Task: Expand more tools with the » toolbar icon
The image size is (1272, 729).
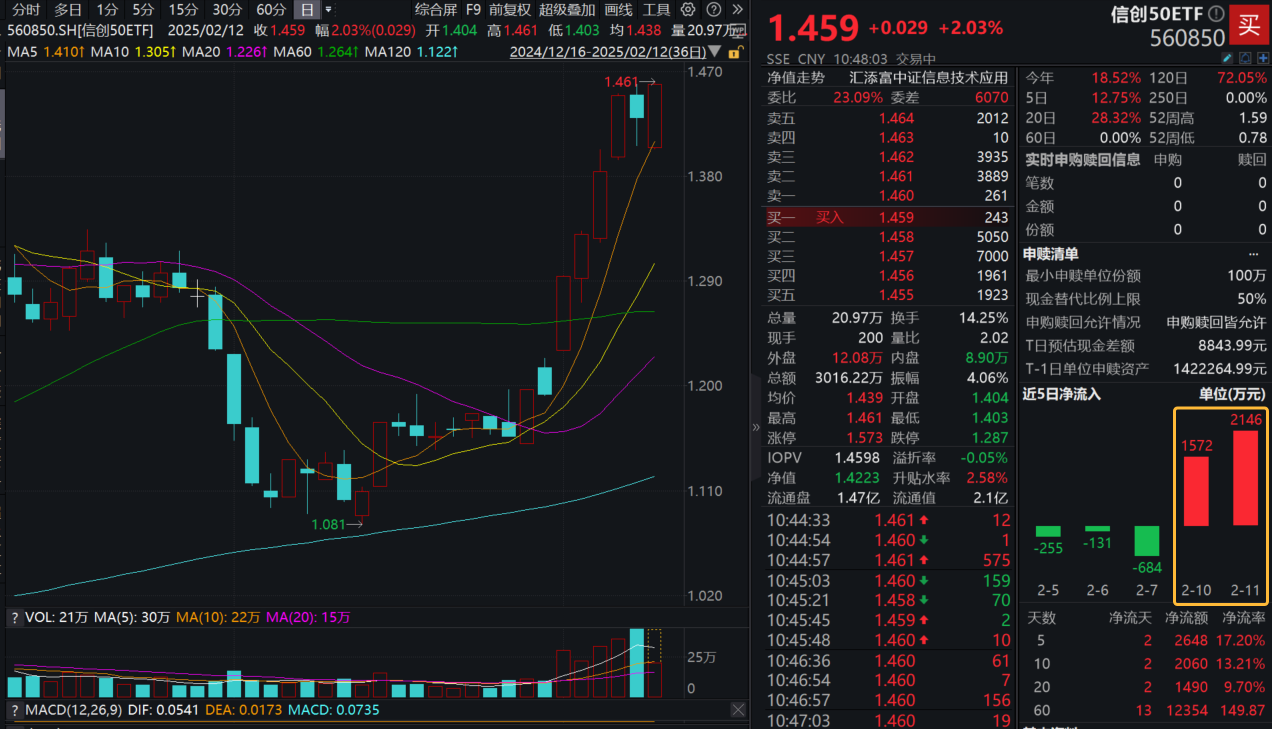Action: coord(738,11)
